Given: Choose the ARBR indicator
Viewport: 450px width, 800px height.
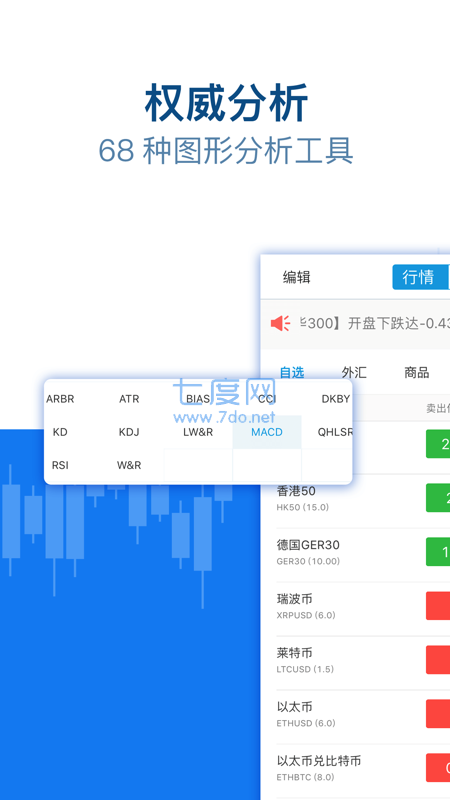Looking at the screenshot, I should point(60,399).
